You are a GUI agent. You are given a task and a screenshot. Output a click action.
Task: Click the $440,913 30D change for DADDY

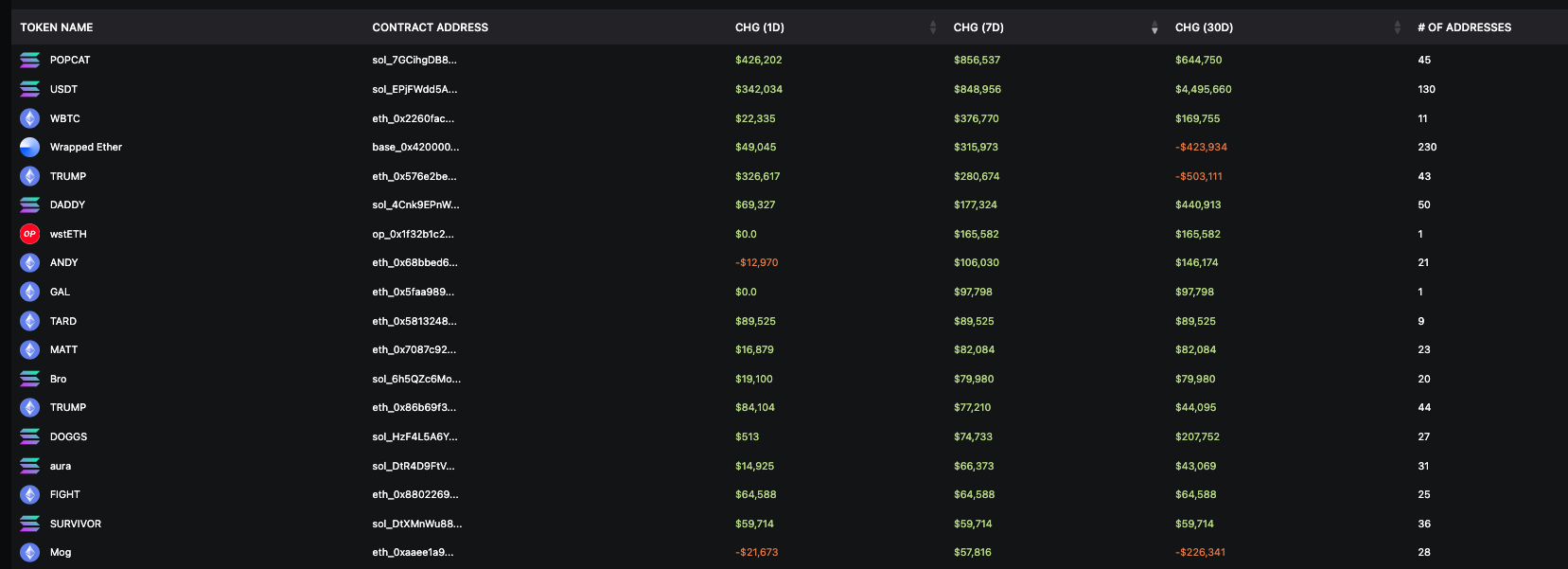pos(1198,204)
